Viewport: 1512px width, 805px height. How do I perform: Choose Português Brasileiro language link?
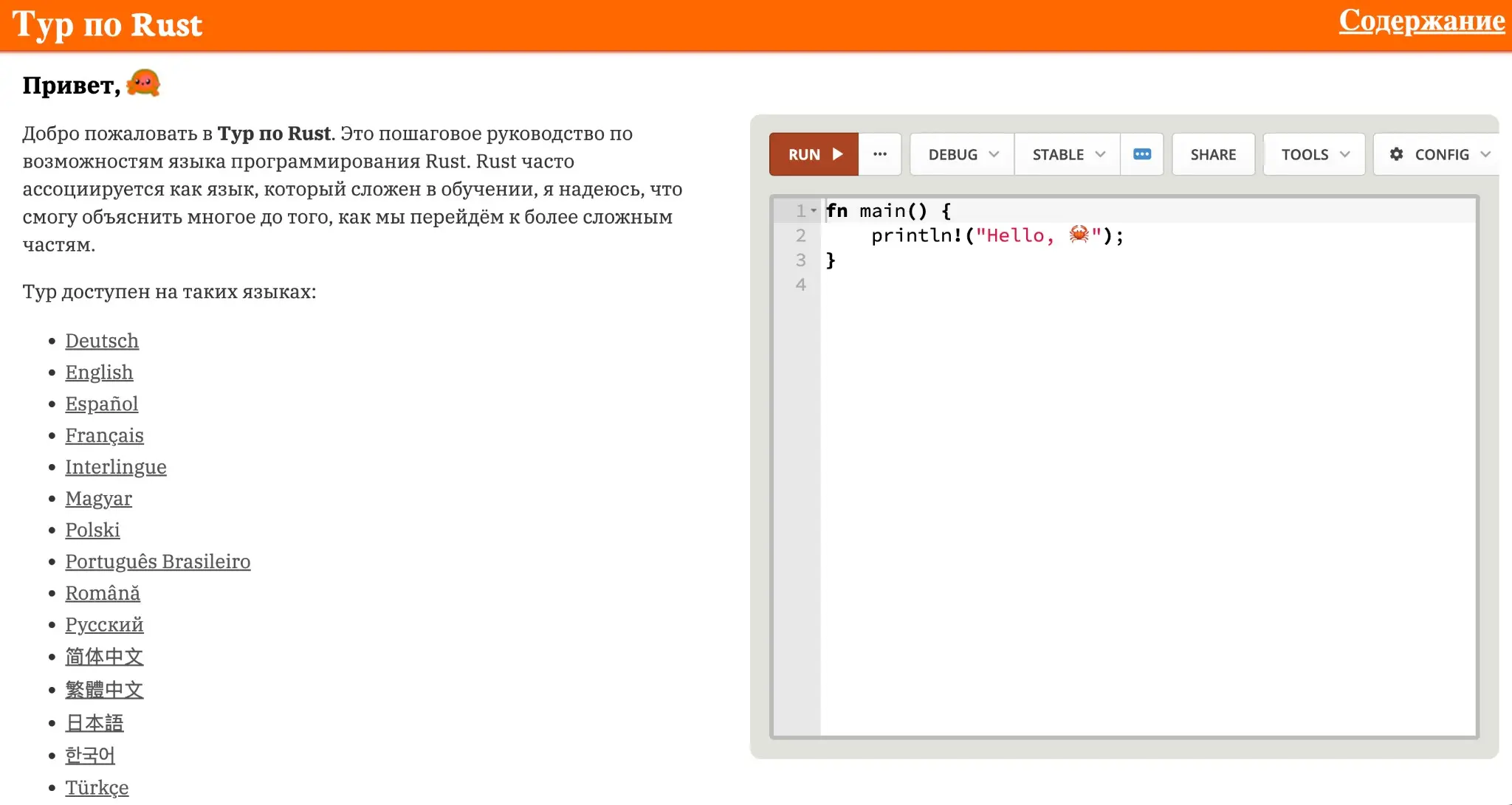coord(158,562)
